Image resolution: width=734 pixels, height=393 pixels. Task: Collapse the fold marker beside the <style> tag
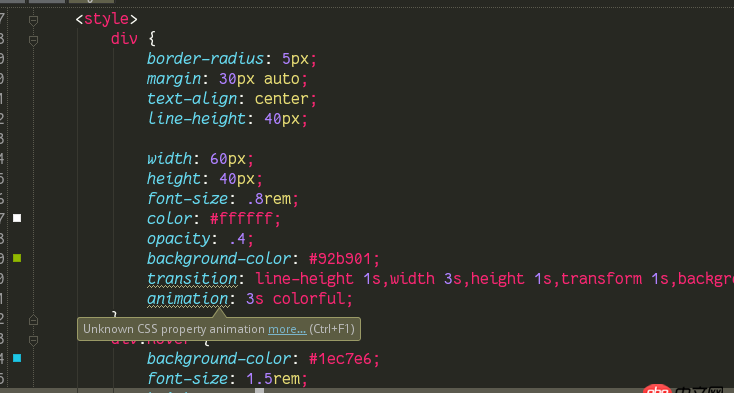pyautogui.click(x=33, y=21)
